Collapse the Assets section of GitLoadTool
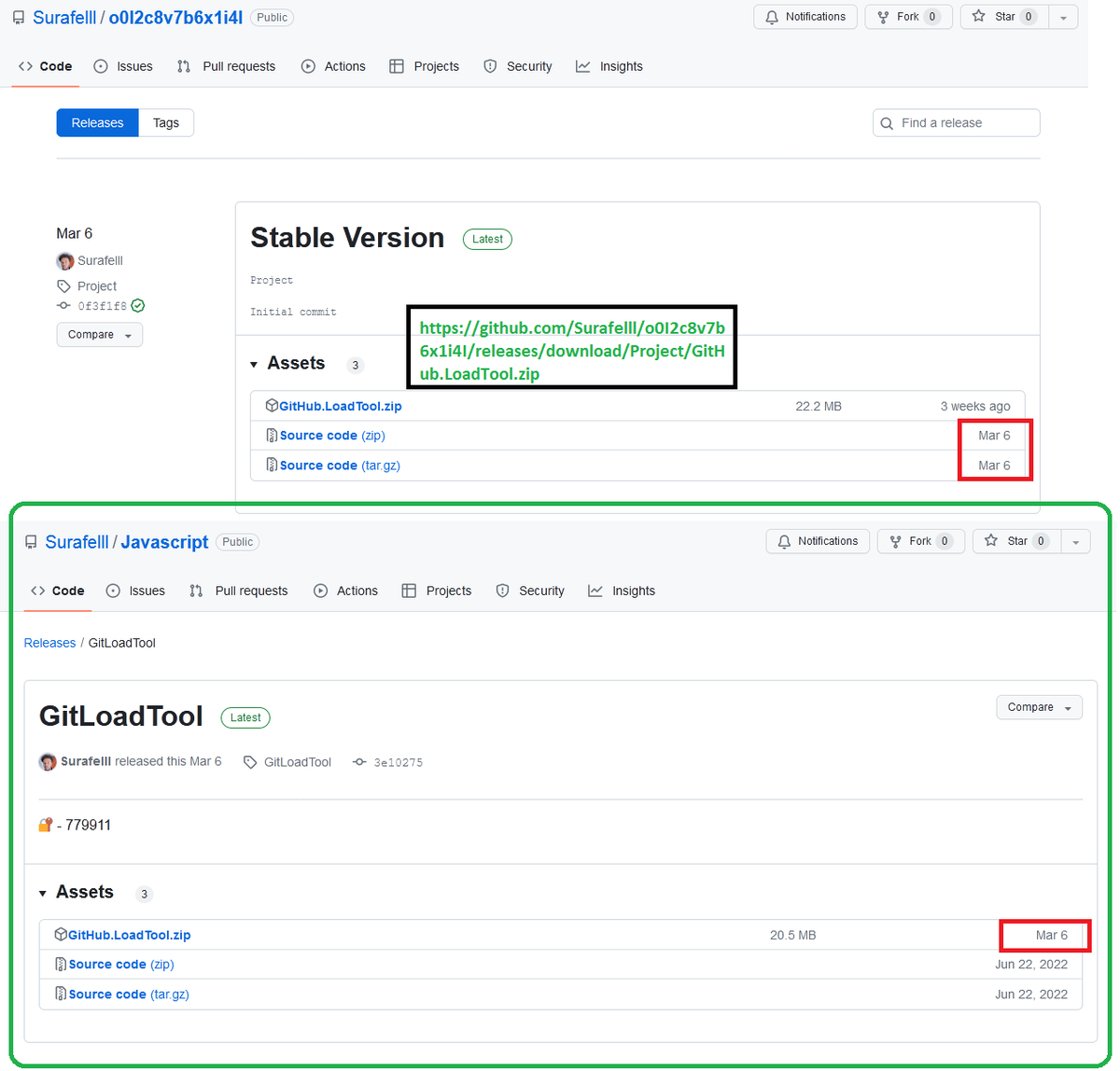The height and width of the screenshot is (1071, 1120). click(x=76, y=893)
